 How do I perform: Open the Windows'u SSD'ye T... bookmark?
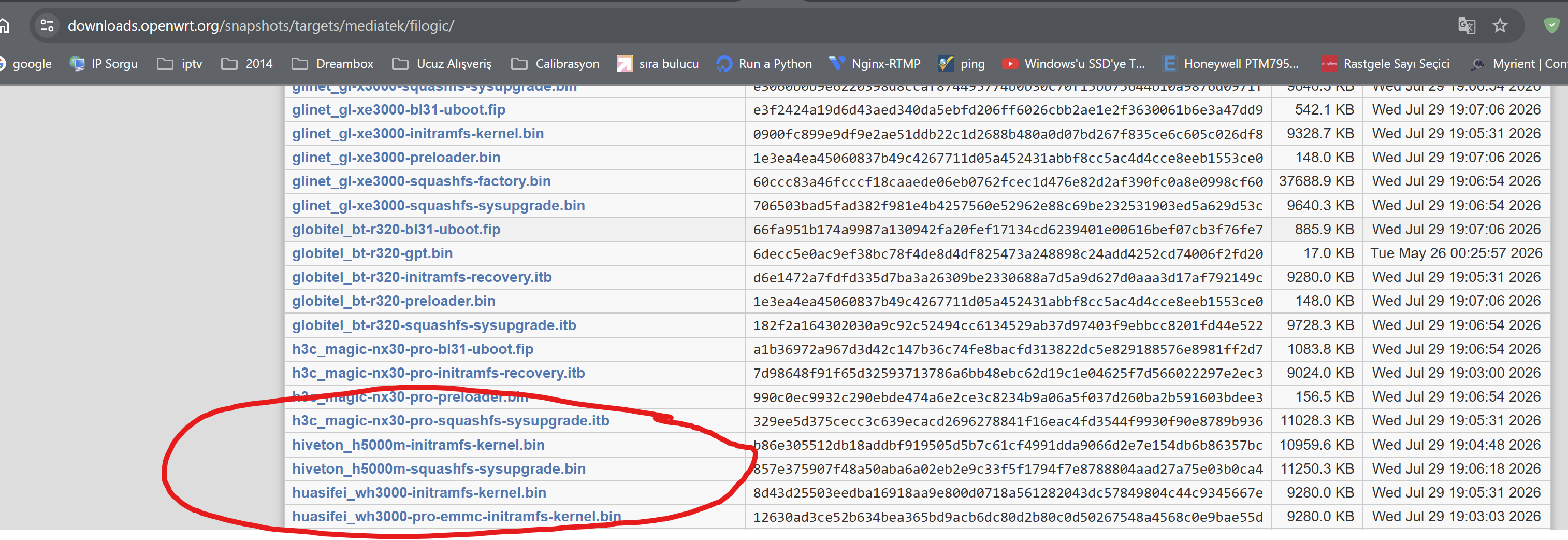coord(1073,64)
